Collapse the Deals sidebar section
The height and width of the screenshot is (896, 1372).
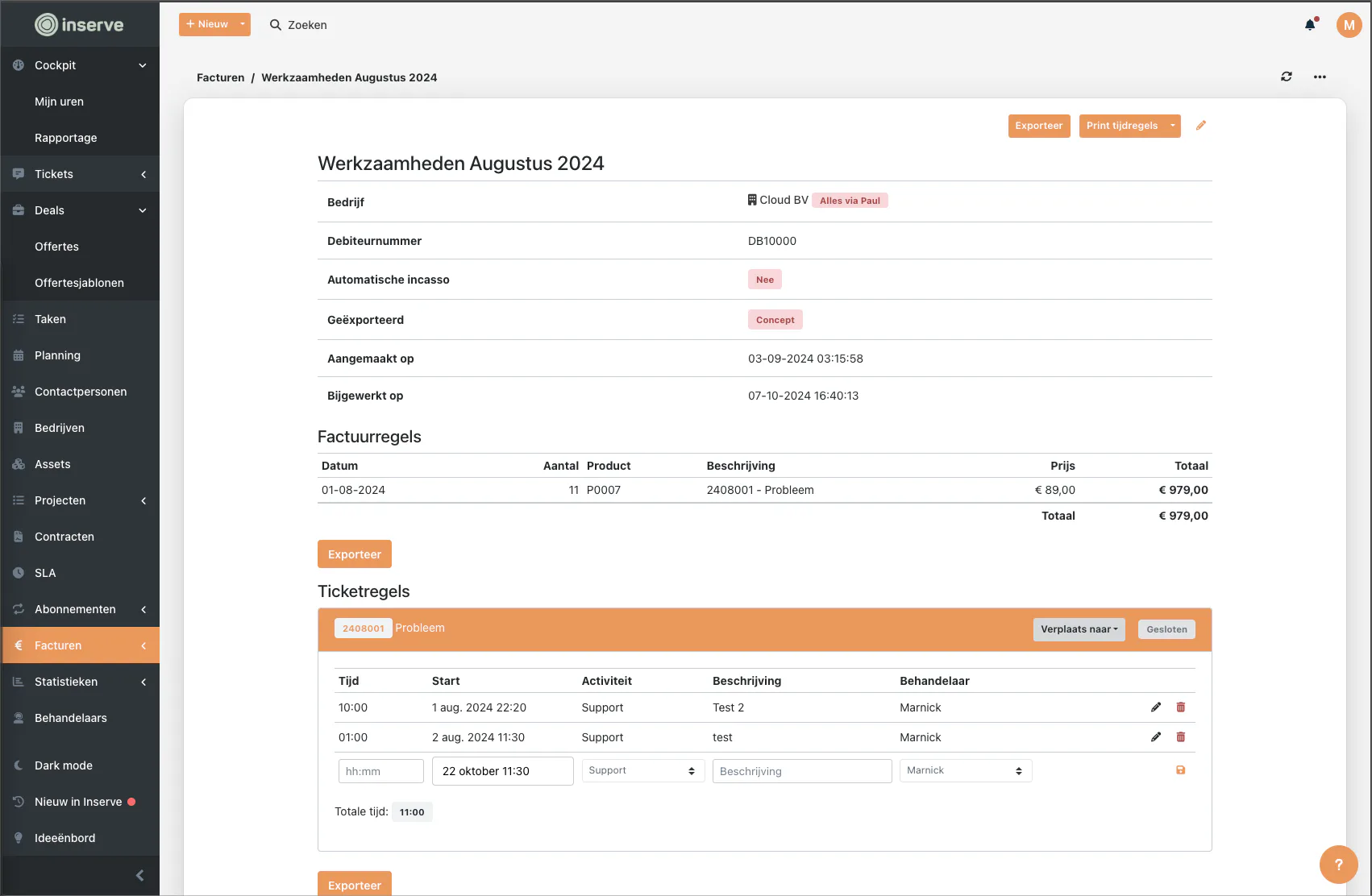coord(80,210)
